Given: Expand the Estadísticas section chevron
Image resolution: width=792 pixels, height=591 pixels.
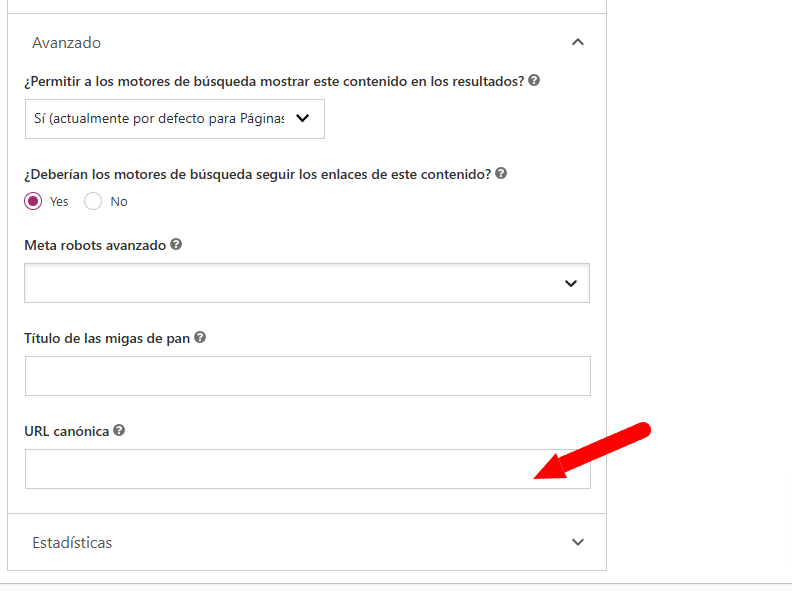Looking at the screenshot, I should 578,542.
